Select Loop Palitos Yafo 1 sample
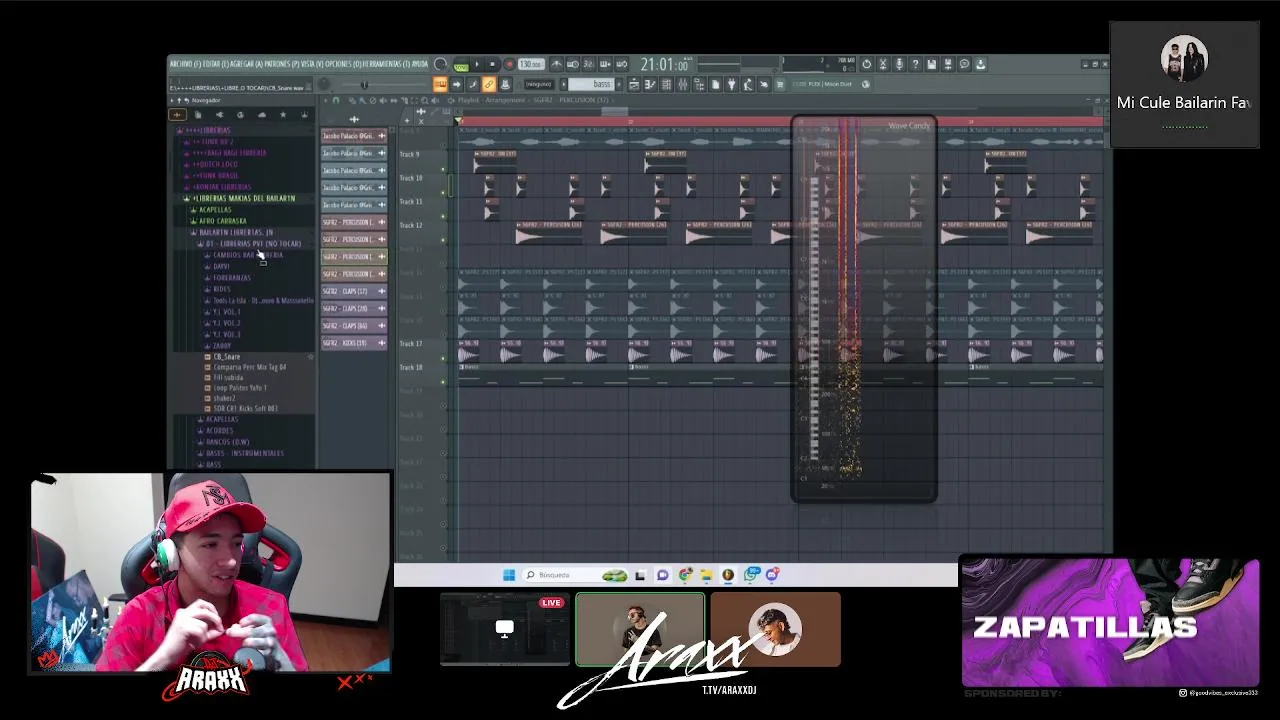Viewport: 1280px width, 720px height. (240, 388)
